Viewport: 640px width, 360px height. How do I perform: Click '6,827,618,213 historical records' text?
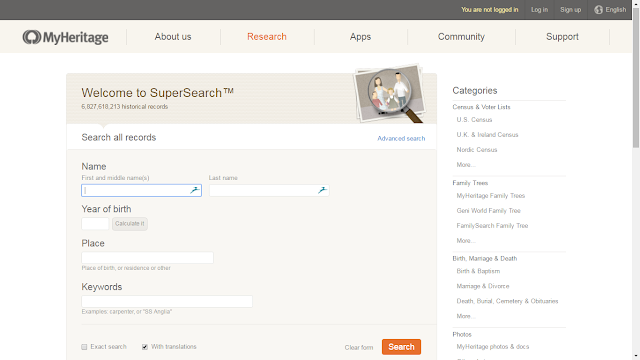coord(124,107)
